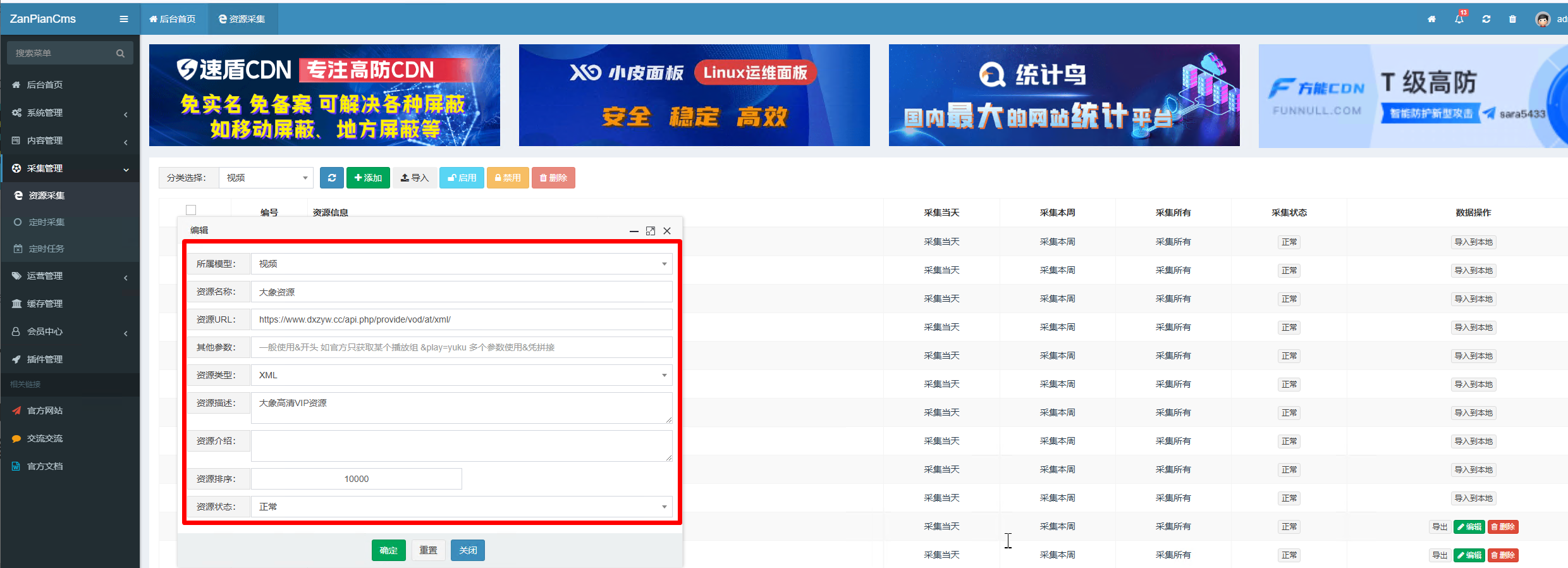Open 官方文档 link in sidebar
1568x568 pixels.
pos(70,466)
